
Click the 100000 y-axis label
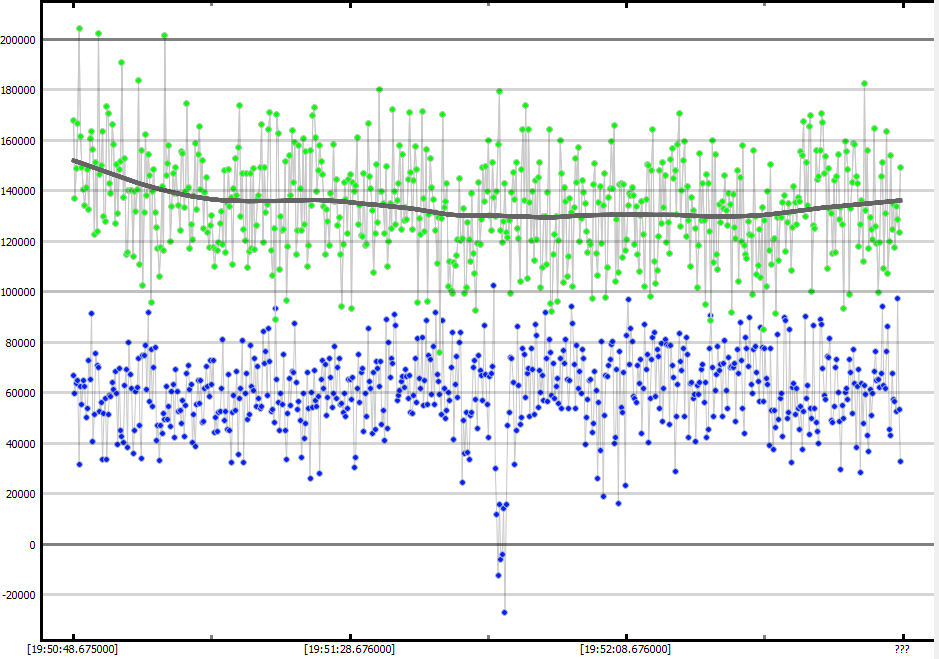click(19, 292)
